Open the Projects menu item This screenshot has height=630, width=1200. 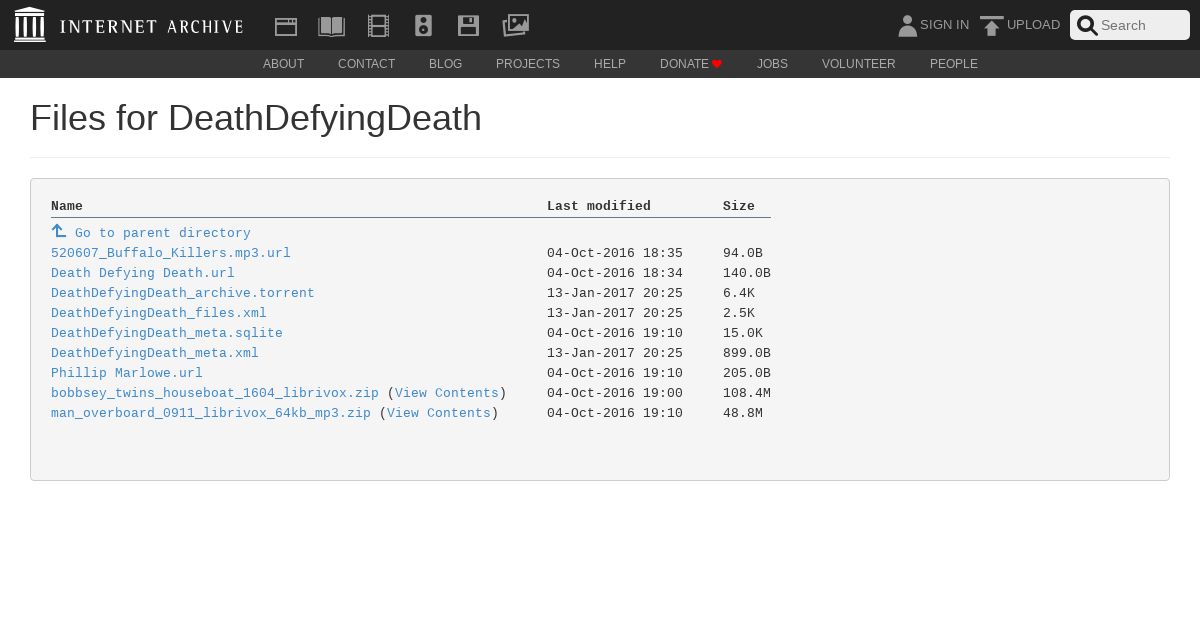tap(528, 64)
